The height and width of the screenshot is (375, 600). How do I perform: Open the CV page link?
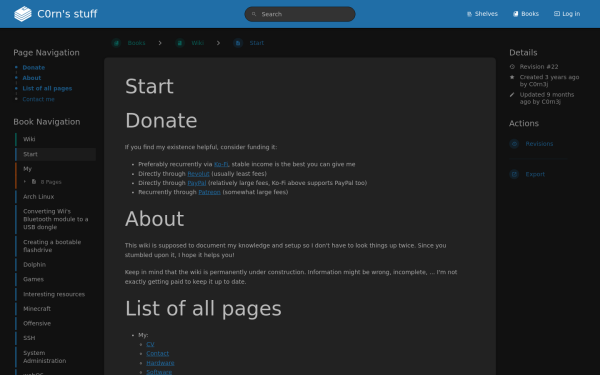pyautogui.click(x=150, y=344)
